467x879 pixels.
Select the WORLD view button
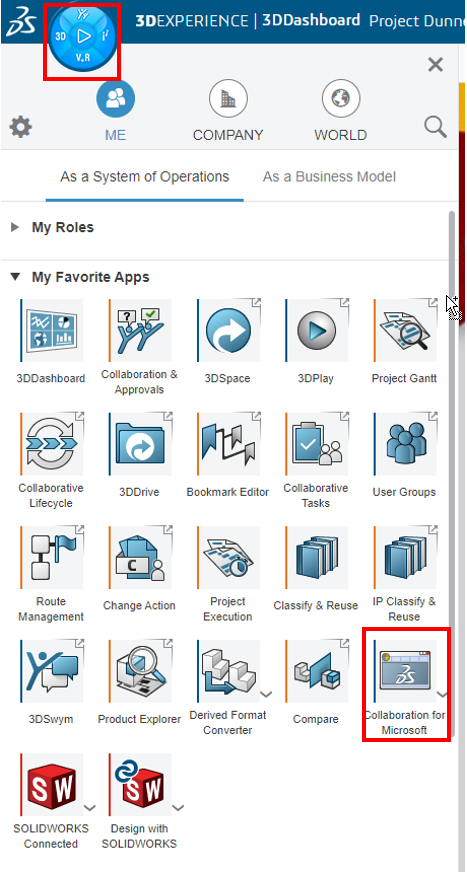[340, 112]
